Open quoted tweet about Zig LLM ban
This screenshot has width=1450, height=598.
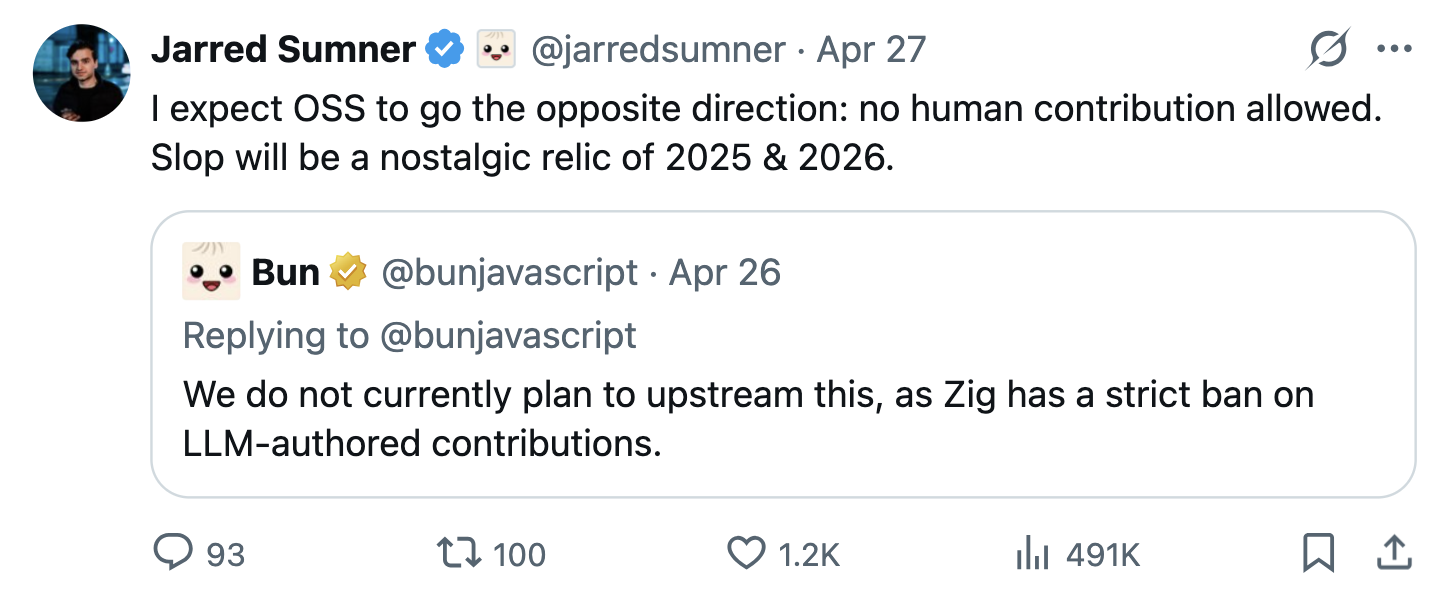pos(783,354)
